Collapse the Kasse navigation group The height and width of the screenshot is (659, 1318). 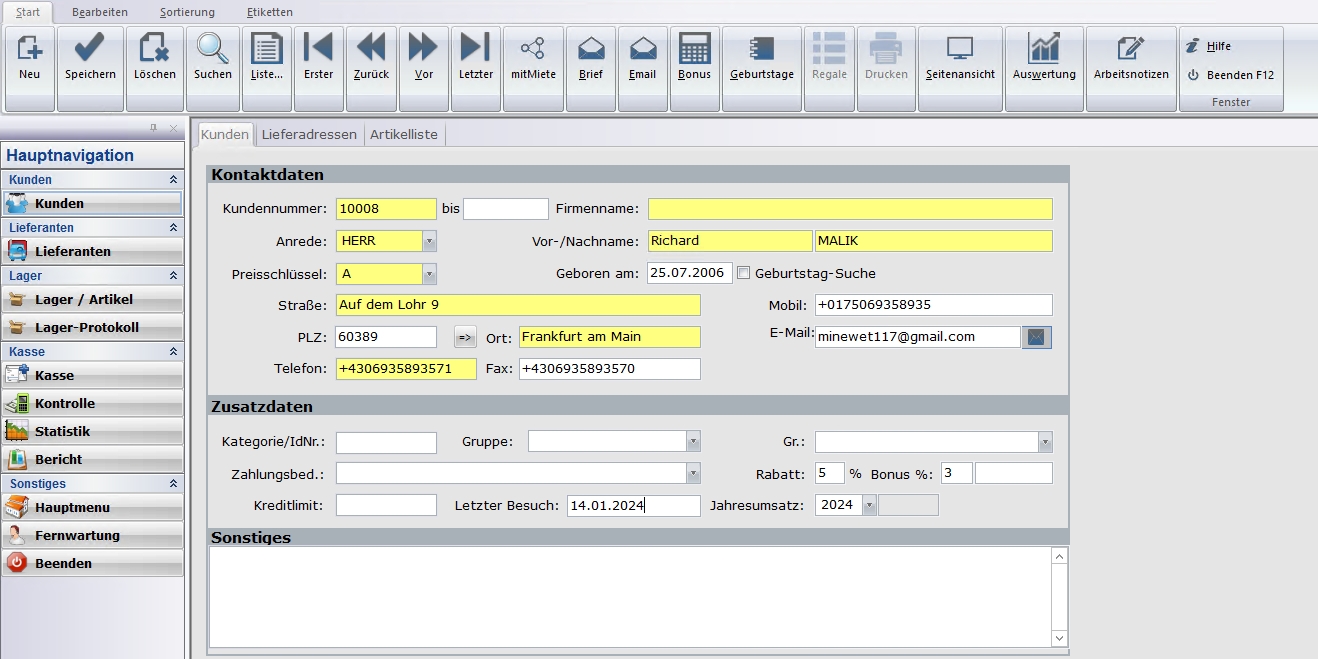click(173, 352)
